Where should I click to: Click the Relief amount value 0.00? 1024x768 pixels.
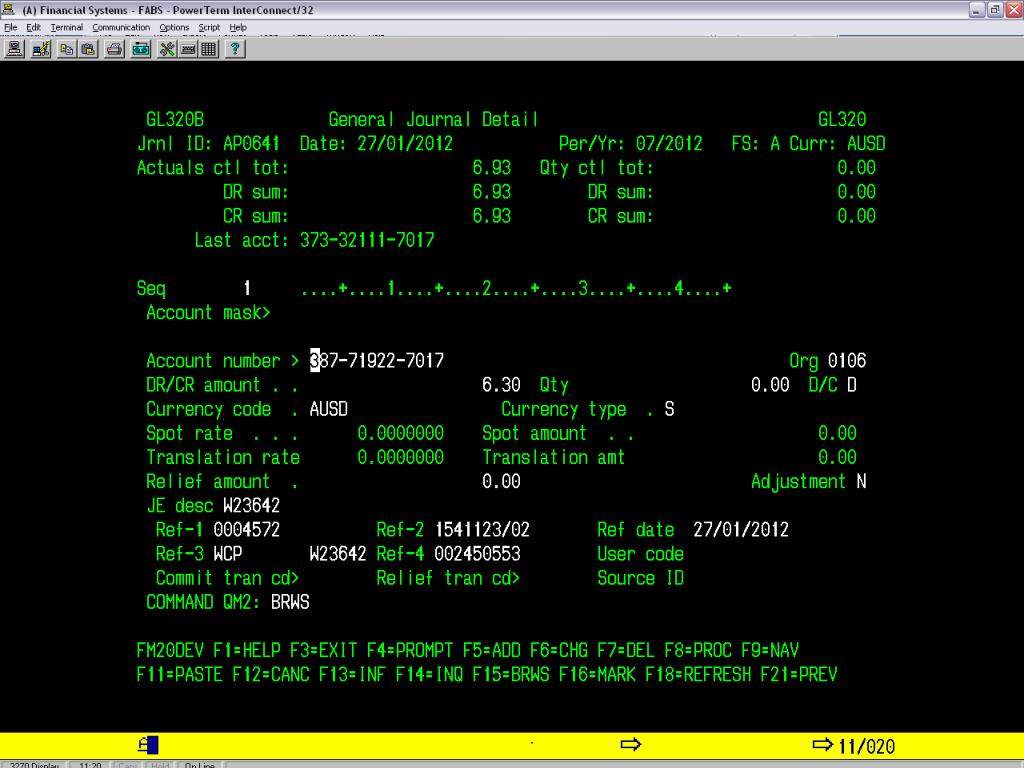coord(501,481)
